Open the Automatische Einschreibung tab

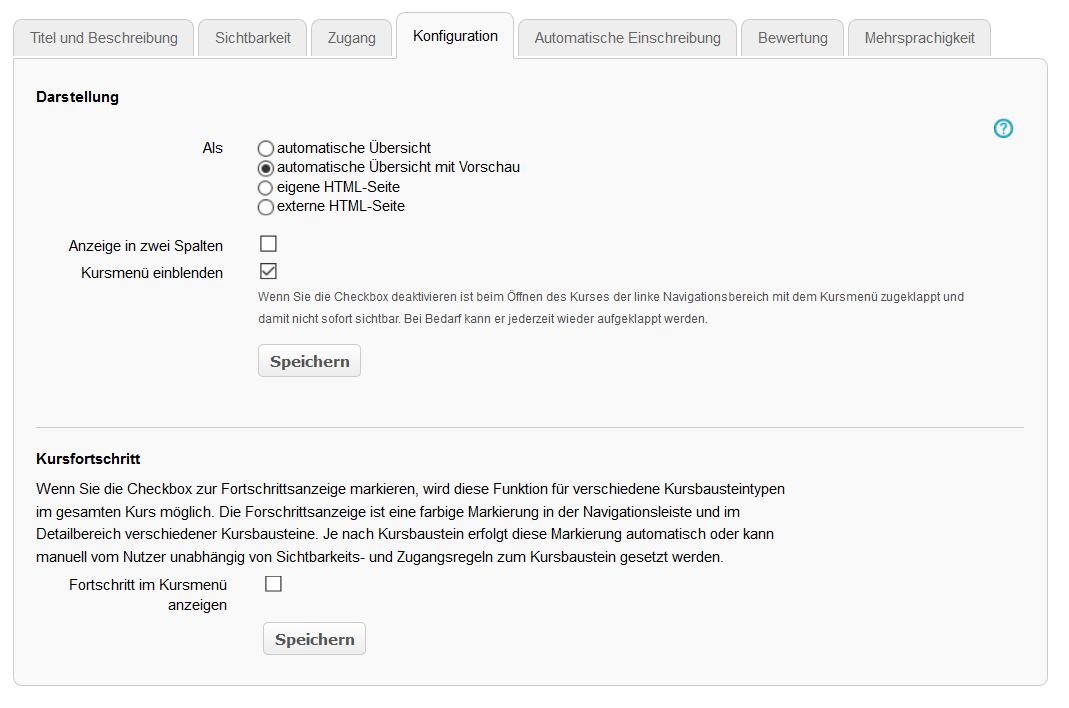[x=627, y=37]
